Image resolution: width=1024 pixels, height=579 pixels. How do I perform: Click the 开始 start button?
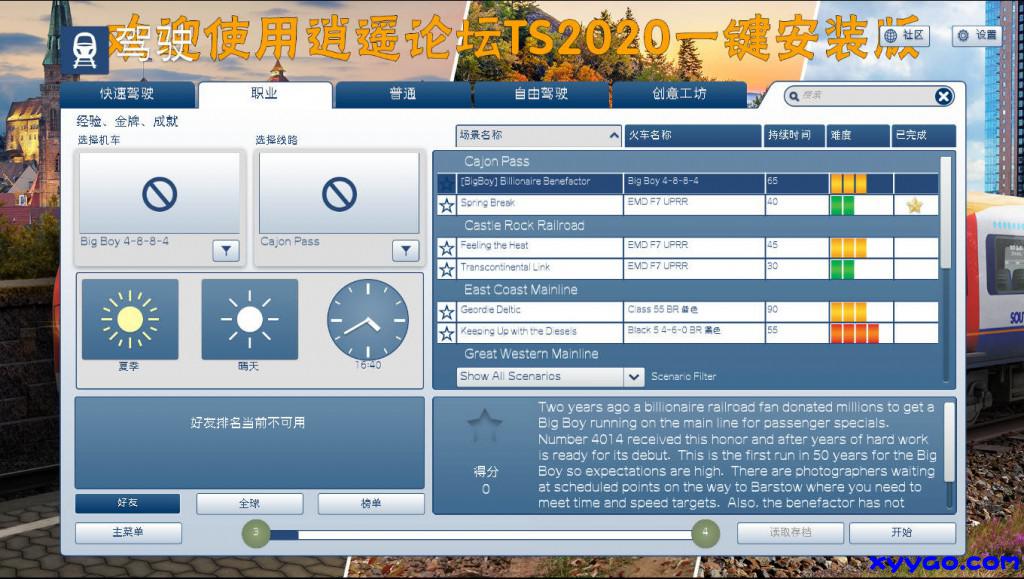click(901, 533)
